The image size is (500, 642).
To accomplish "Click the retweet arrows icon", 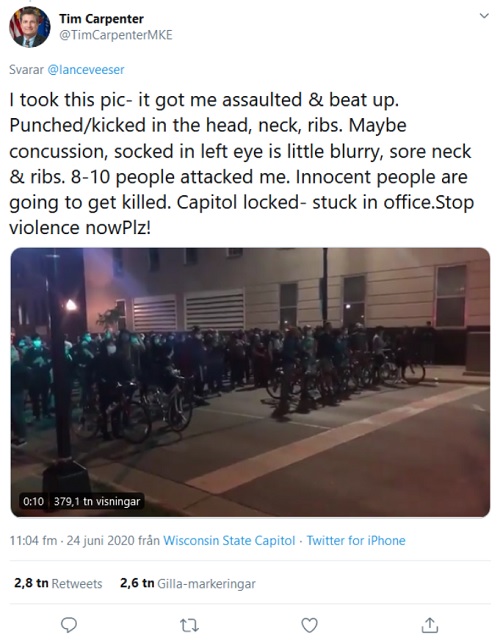I will [189, 625].
